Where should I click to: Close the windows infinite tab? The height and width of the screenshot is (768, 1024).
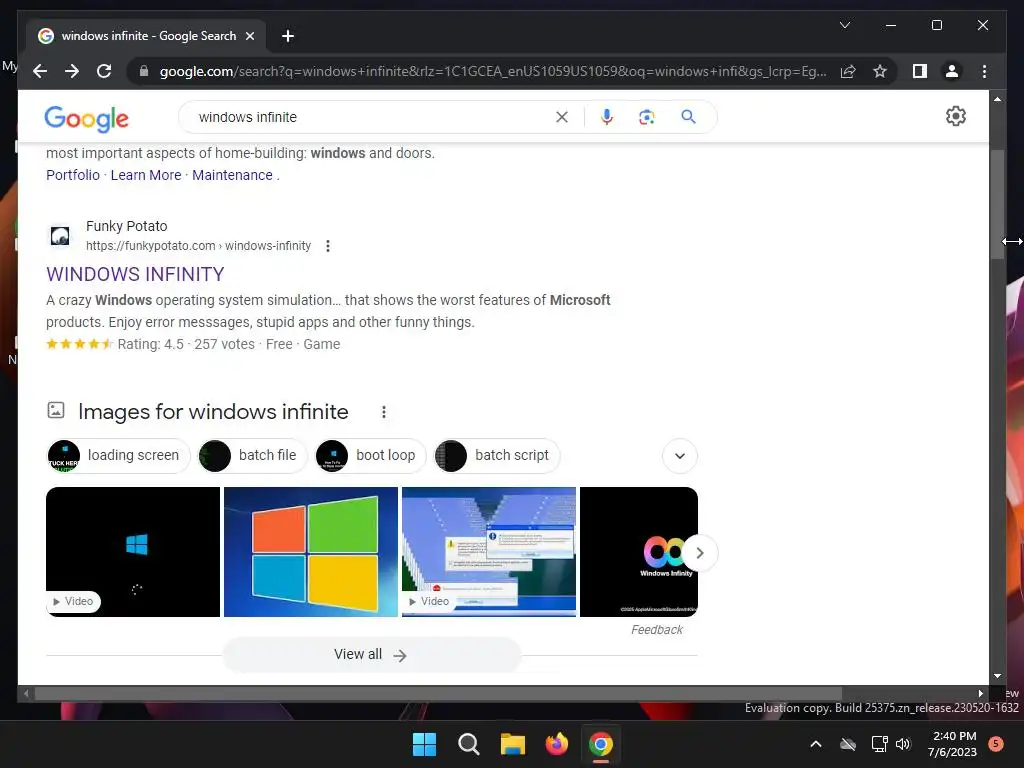(249, 36)
